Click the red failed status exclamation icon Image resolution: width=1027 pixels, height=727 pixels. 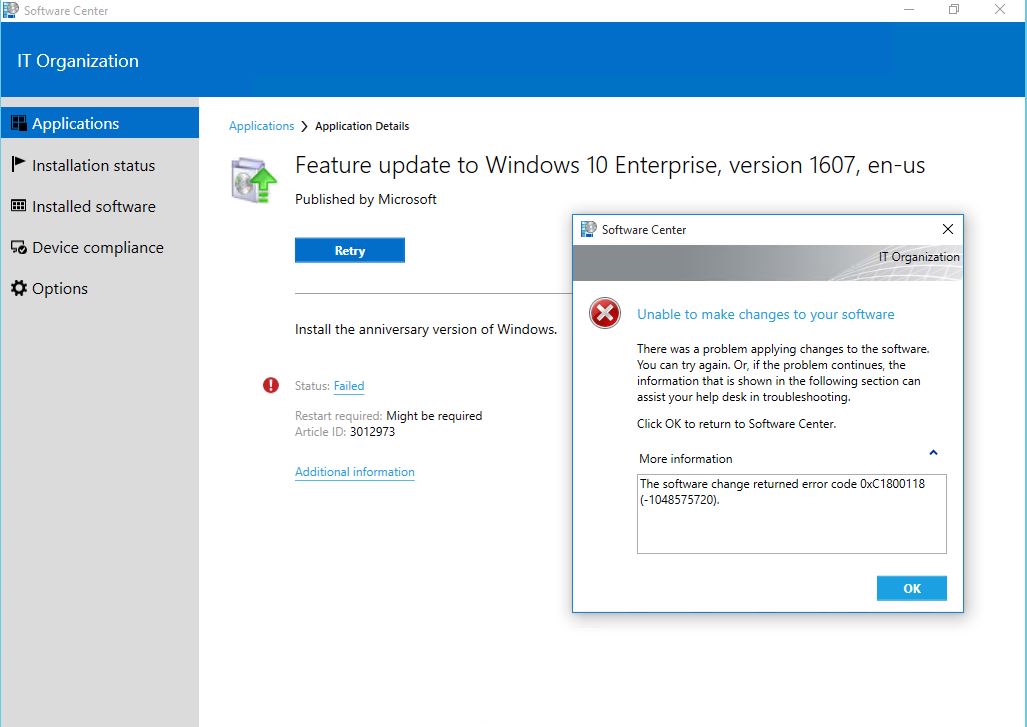pos(271,385)
